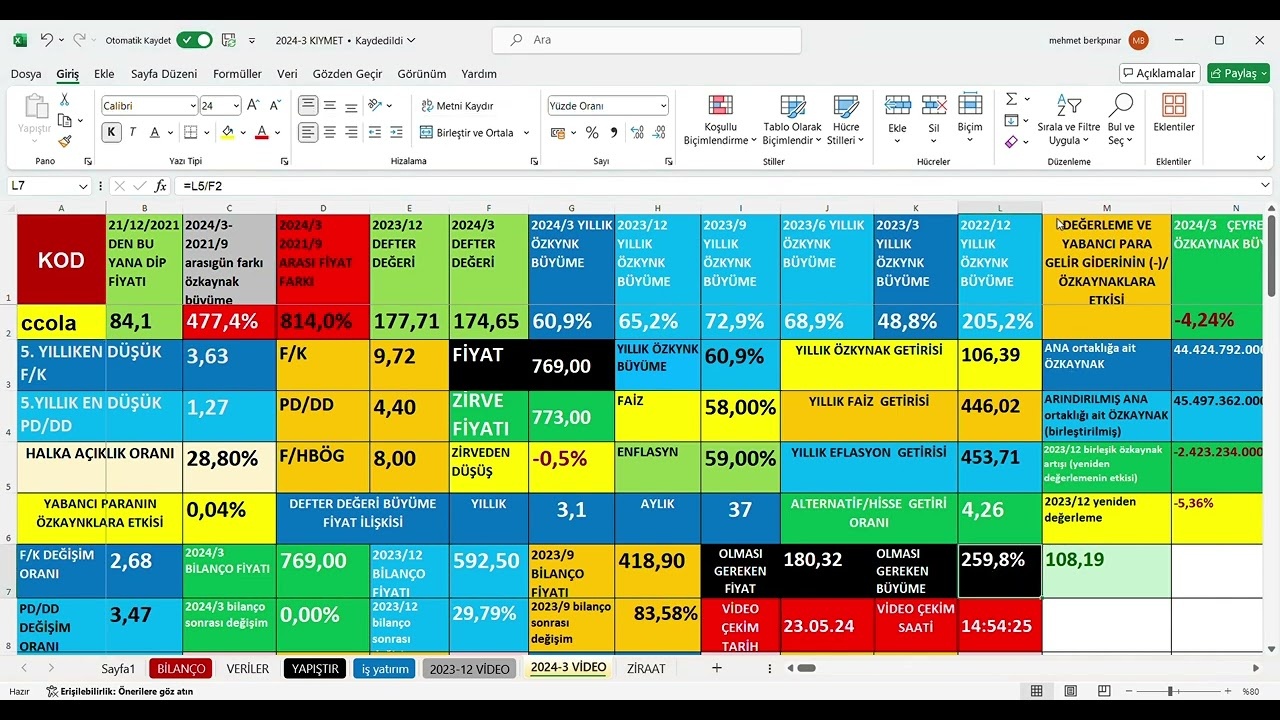
Task: Open the Ekle ribbon tab
Action: tap(104, 74)
